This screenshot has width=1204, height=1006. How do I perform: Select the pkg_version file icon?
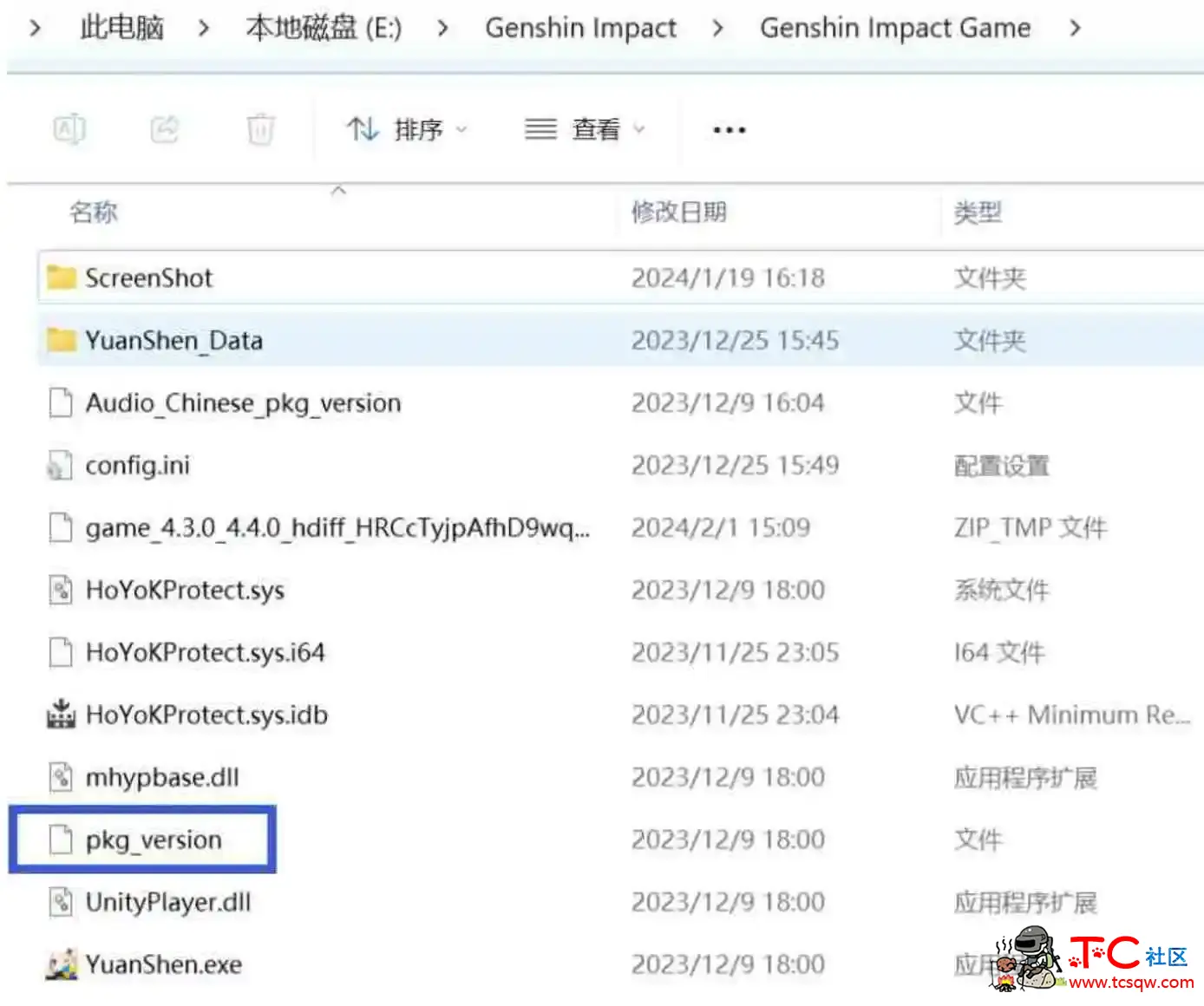click(61, 839)
